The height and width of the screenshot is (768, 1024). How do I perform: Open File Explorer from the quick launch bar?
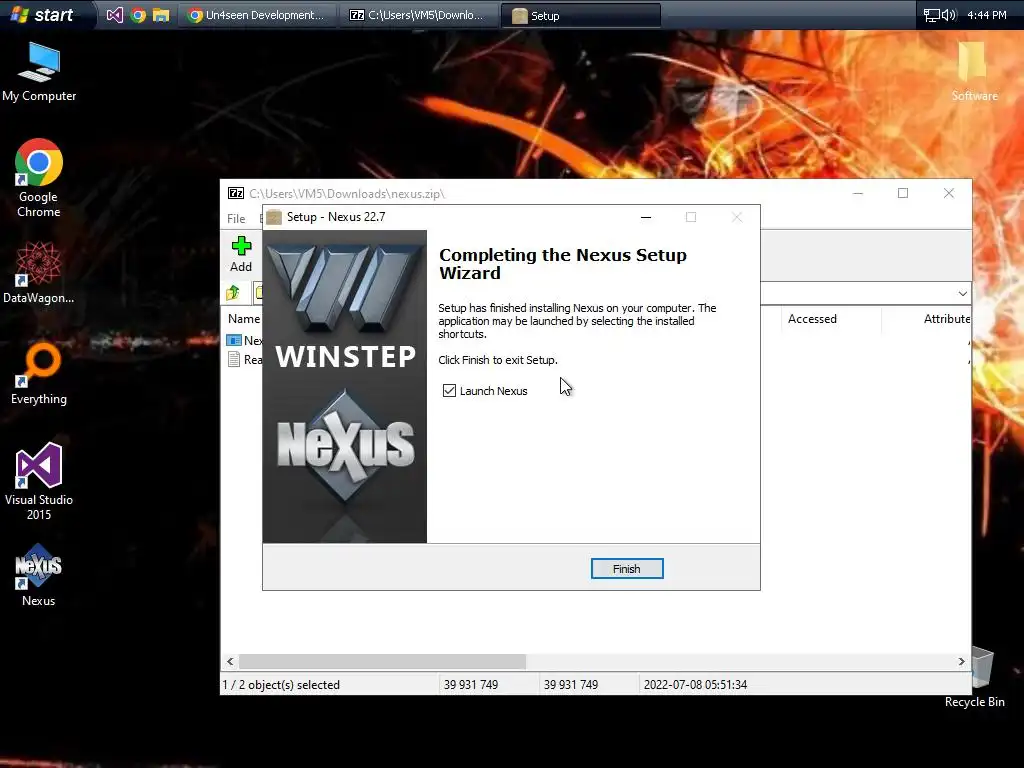tap(161, 15)
